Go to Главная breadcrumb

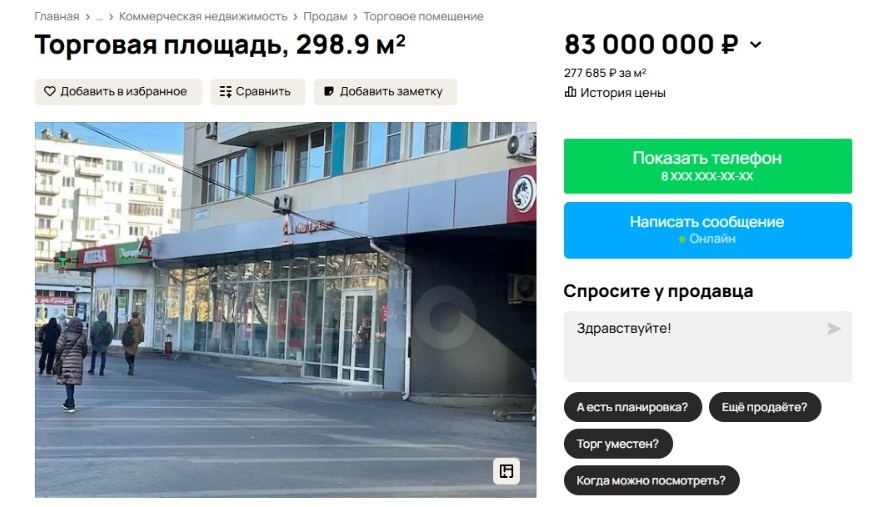pyautogui.click(x=57, y=17)
